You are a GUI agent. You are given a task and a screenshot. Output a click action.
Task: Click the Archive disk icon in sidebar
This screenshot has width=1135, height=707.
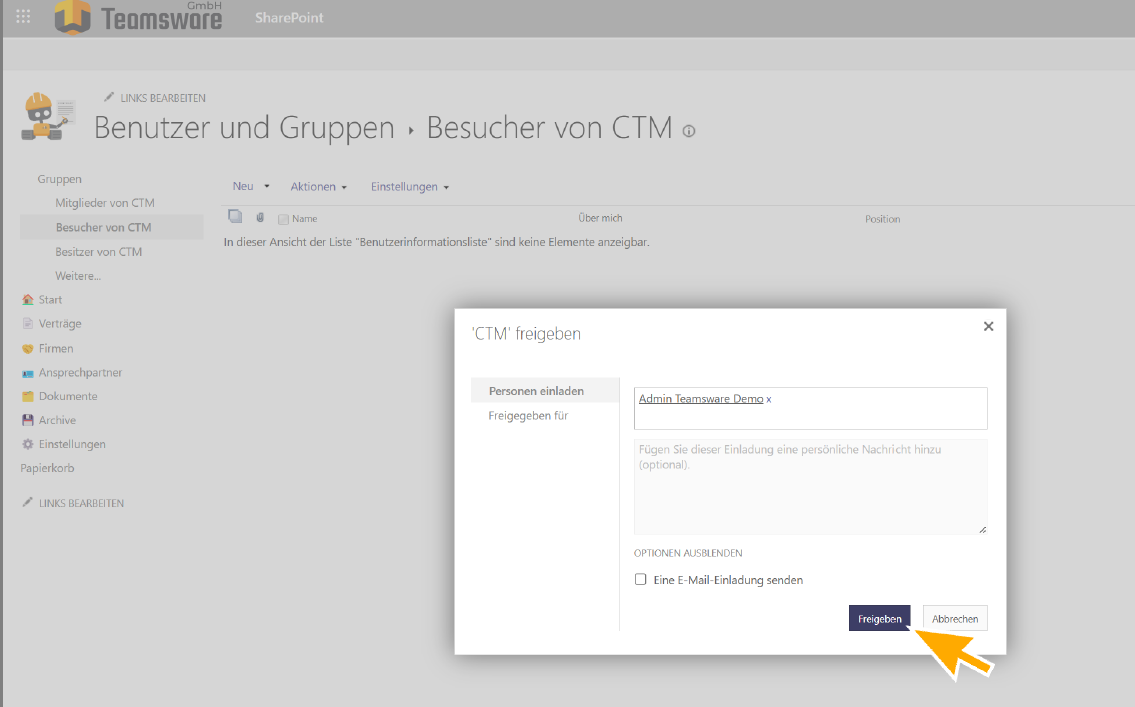pos(28,421)
